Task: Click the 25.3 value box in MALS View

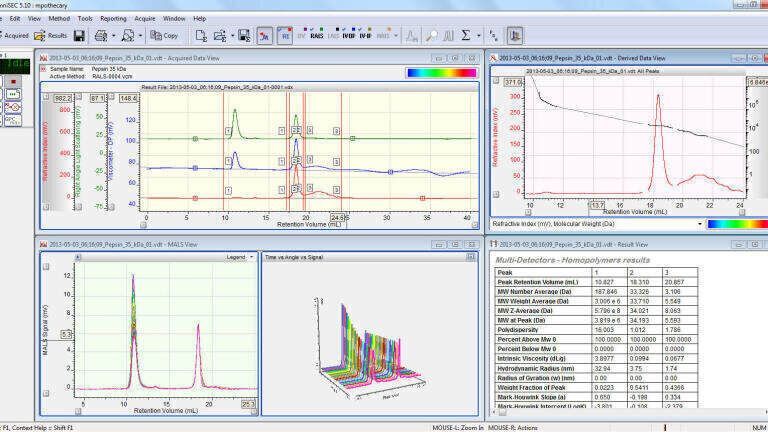Action: coord(248,405)
